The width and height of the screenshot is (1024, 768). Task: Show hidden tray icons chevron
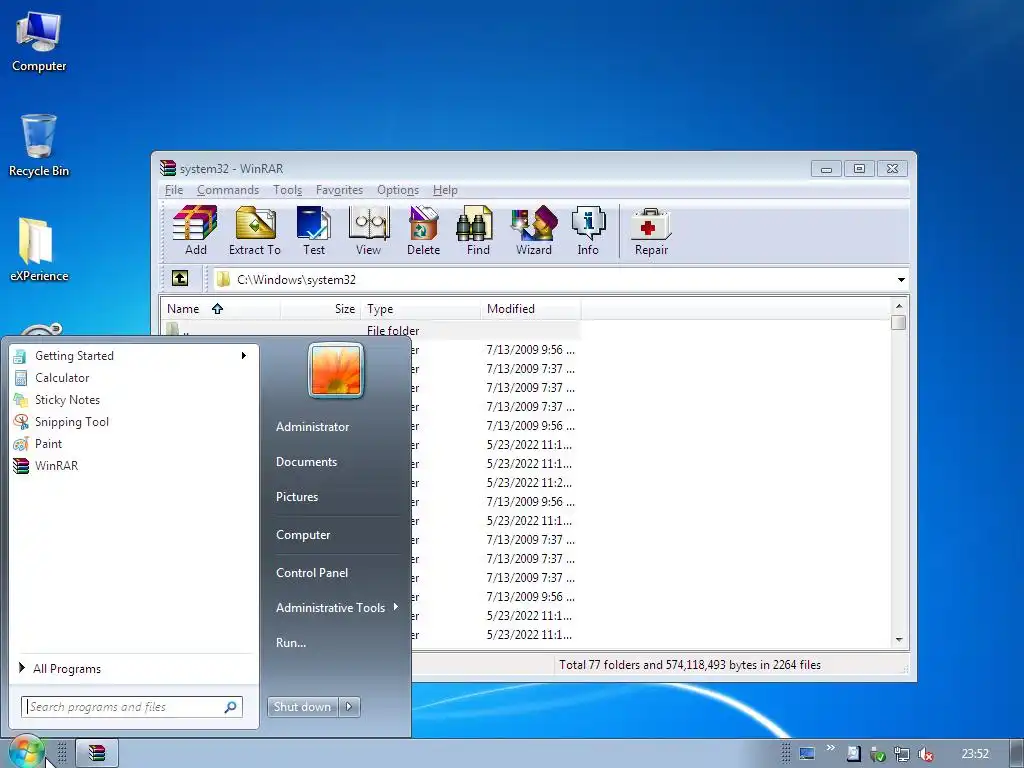point(830,748)
